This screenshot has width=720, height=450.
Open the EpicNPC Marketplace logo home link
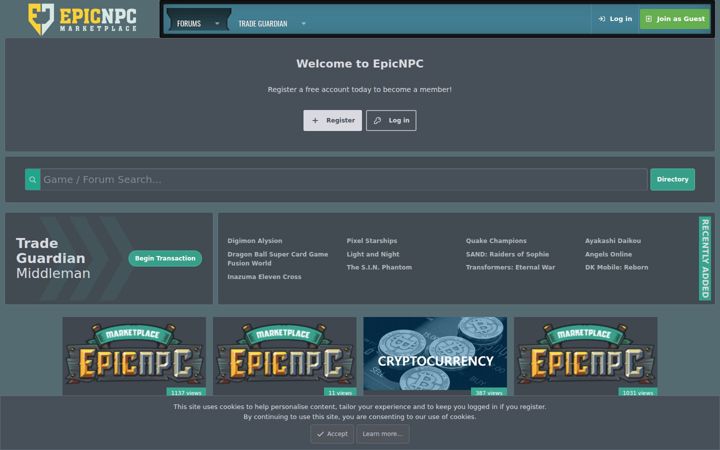[82, 19]
